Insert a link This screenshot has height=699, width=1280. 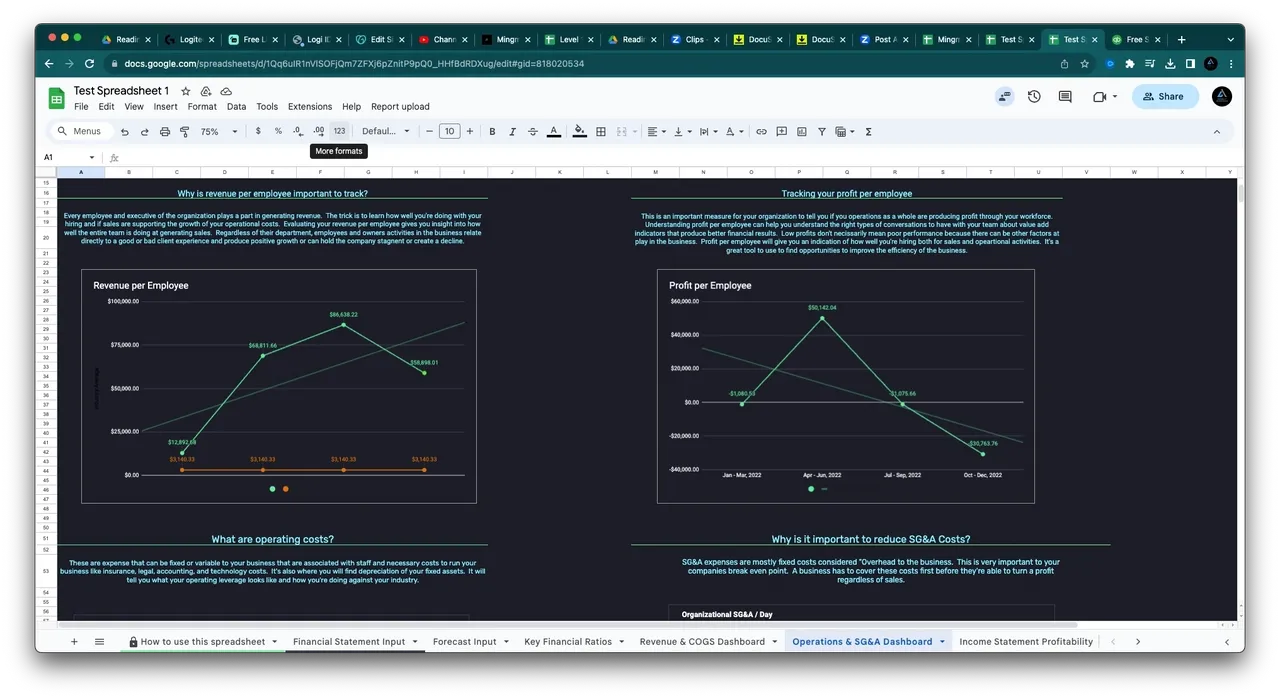click(761, 131)
